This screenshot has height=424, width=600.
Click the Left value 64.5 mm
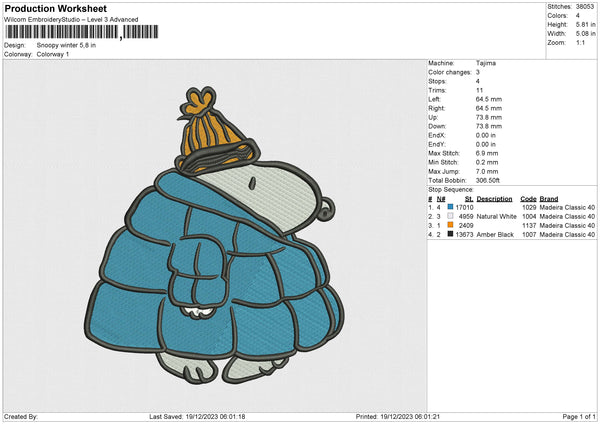click(489, 99)
